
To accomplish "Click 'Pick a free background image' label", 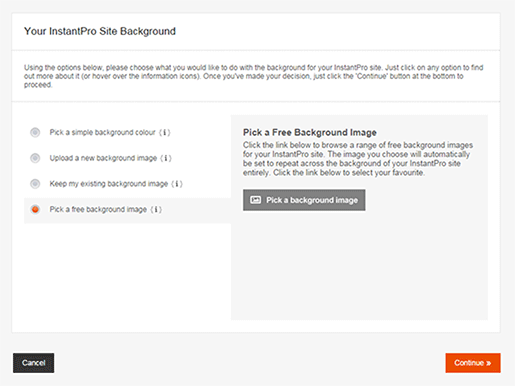I will 98,209.
